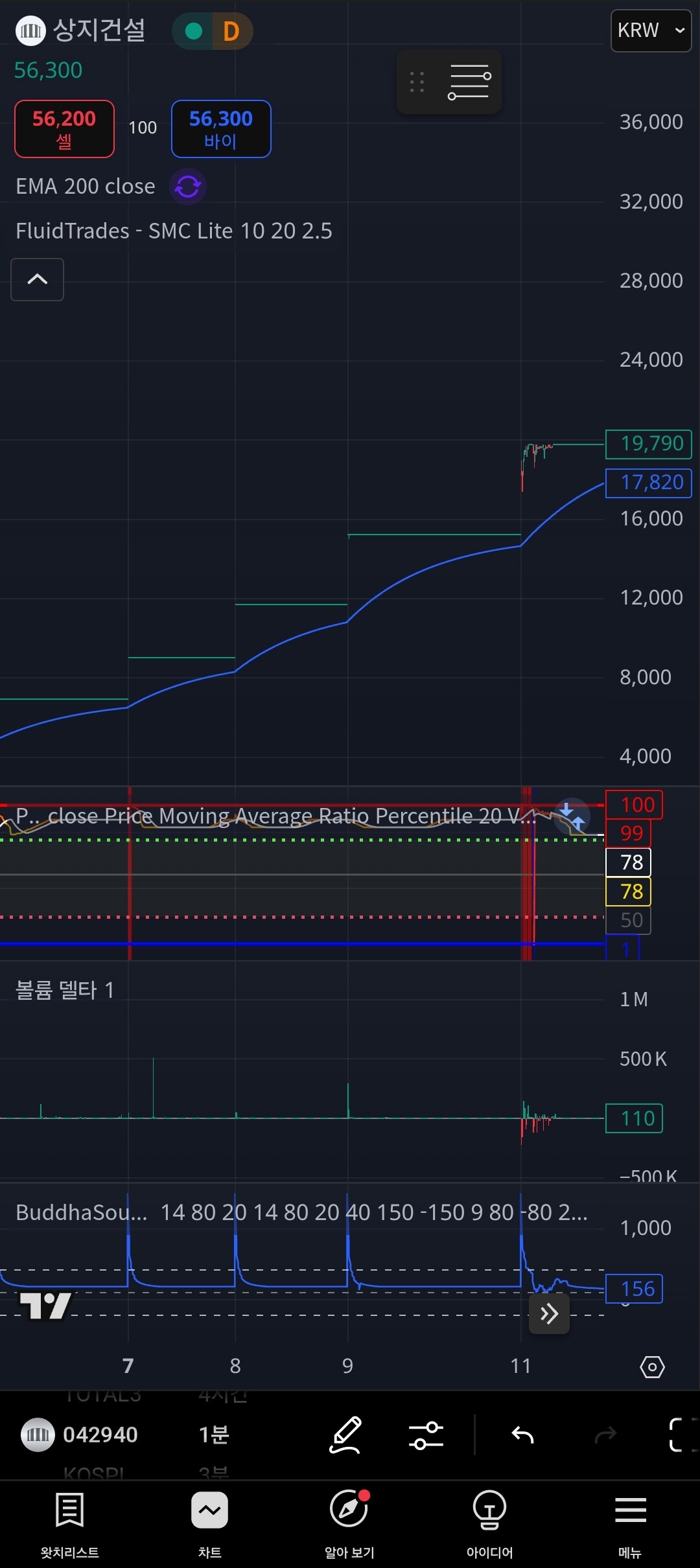Tap the 19,790 price label on scale
The height and width of the screenshot is (1568, 700).
click(x=649, y=444)
